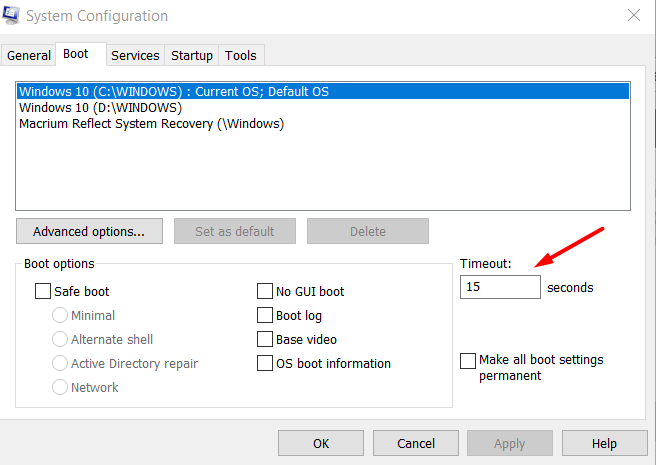Check Make all boot settings permanent

[468, 361]
